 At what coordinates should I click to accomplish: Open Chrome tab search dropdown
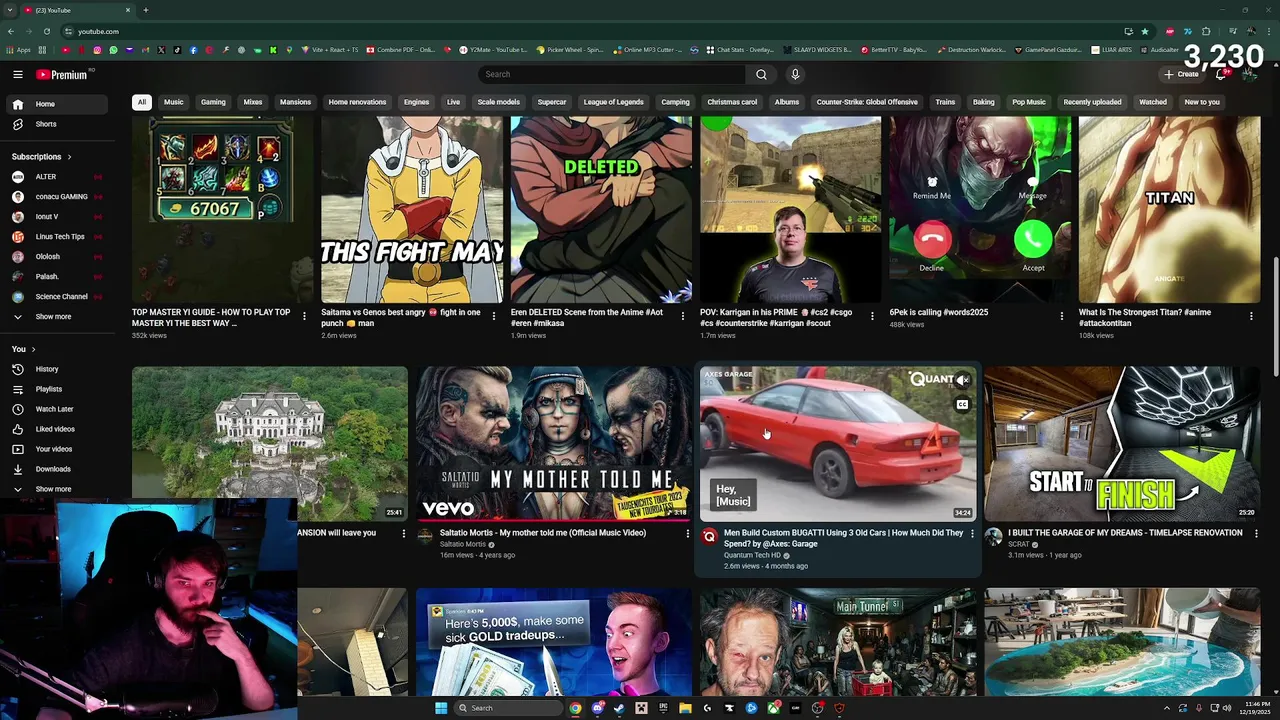[x=10, y=10]
